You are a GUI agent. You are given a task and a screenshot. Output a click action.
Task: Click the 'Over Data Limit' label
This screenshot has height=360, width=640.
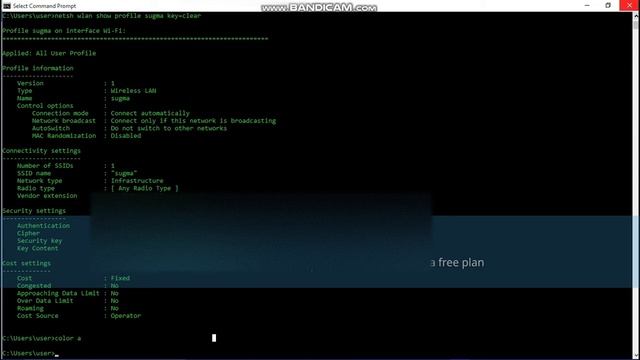45,301
